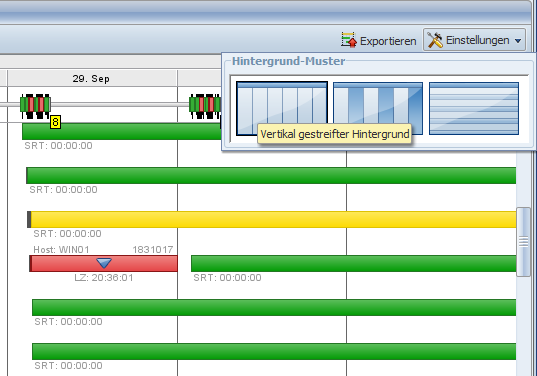537x376 pixels.
Task: Click the Exportieren icon
Action: [x=349, y=40]
